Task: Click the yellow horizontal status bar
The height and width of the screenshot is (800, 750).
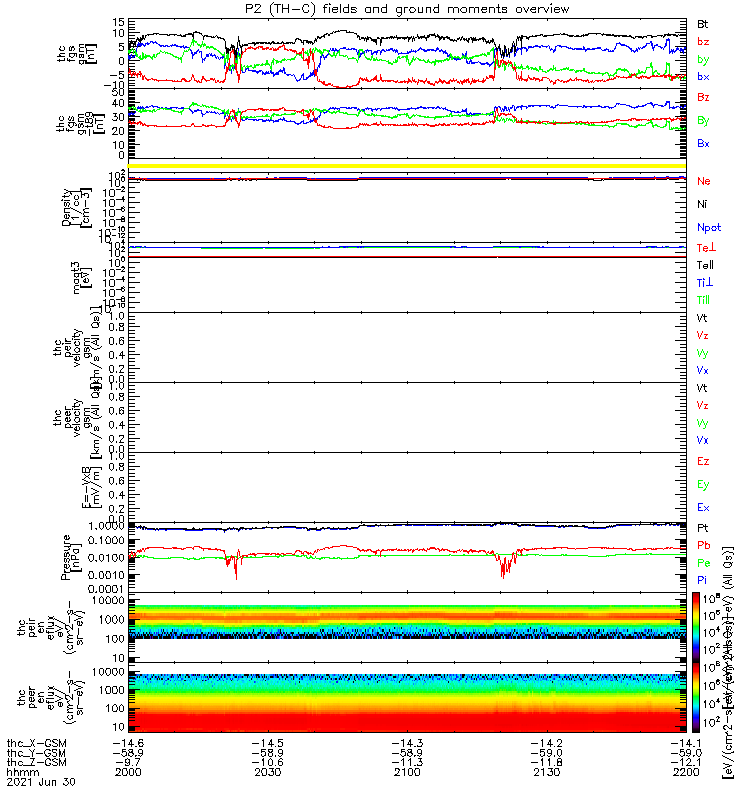Action: (407, 166)
